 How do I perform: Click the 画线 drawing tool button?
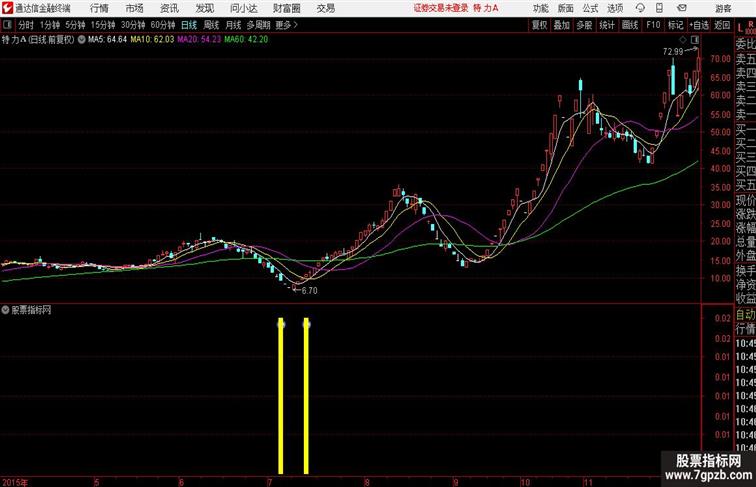[x=630, y=25]
